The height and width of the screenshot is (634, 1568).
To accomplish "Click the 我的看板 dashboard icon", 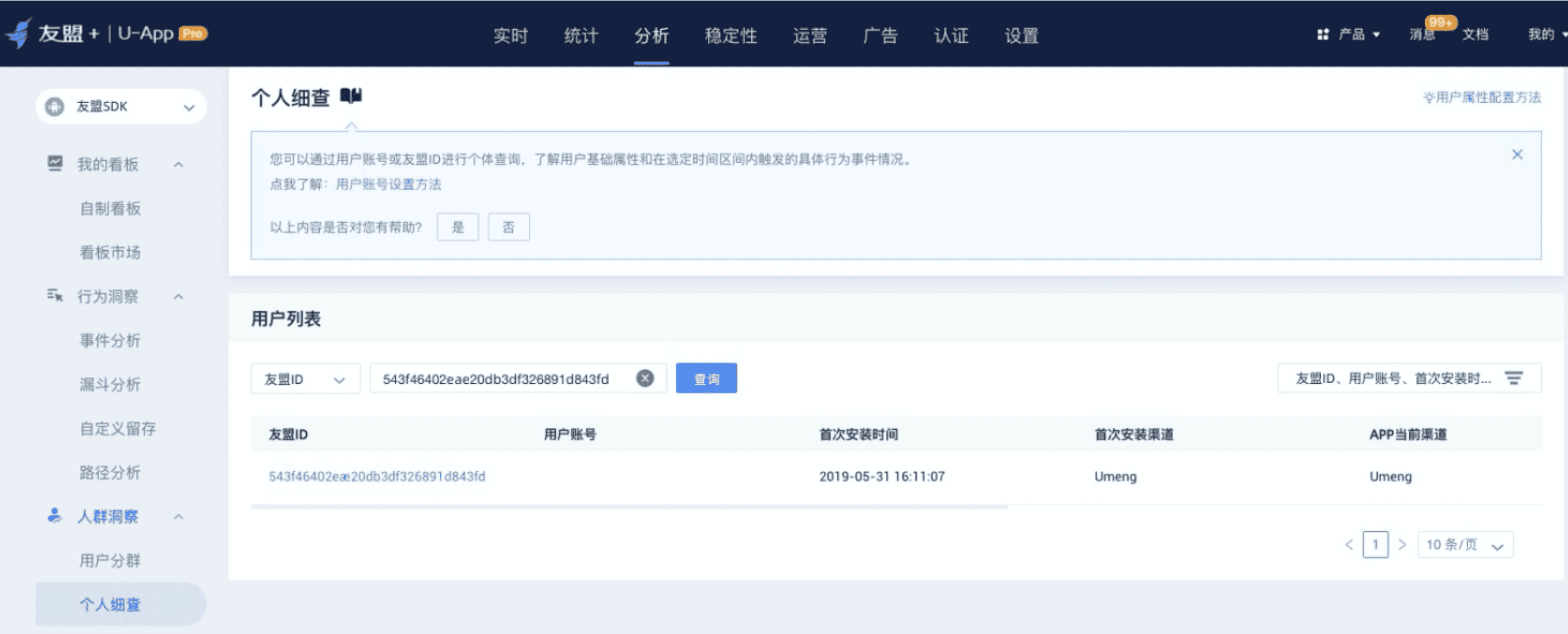I will click(55, 163).
